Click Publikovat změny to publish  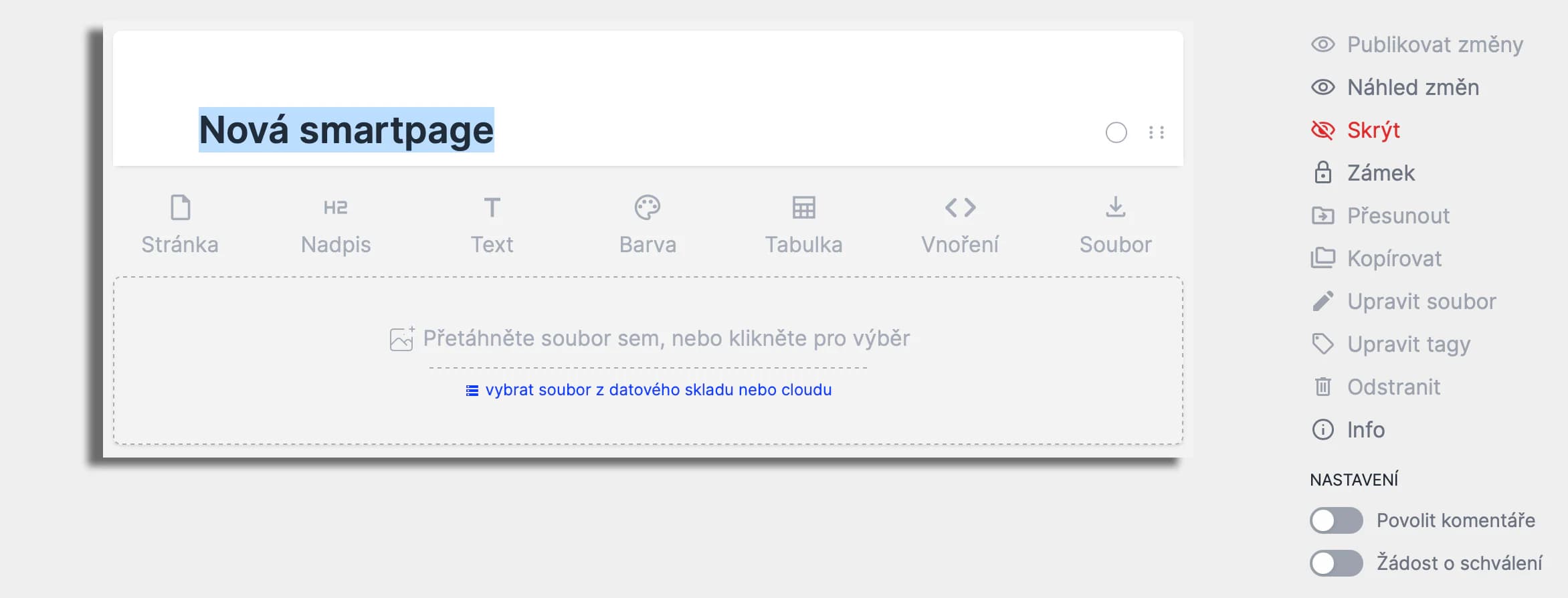[1434, 44]
